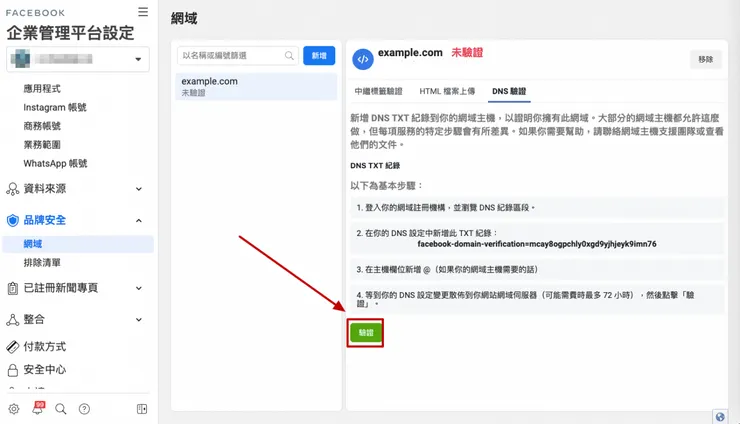
Task: Select 排除清單 under 品牌安全
Action: [42, 263]
